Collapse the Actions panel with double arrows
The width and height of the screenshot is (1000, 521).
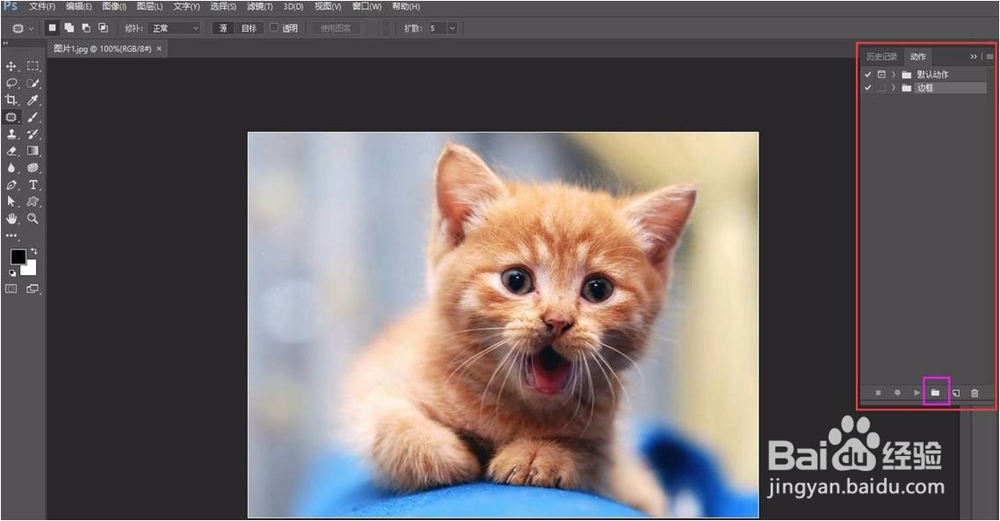[973, 57]
